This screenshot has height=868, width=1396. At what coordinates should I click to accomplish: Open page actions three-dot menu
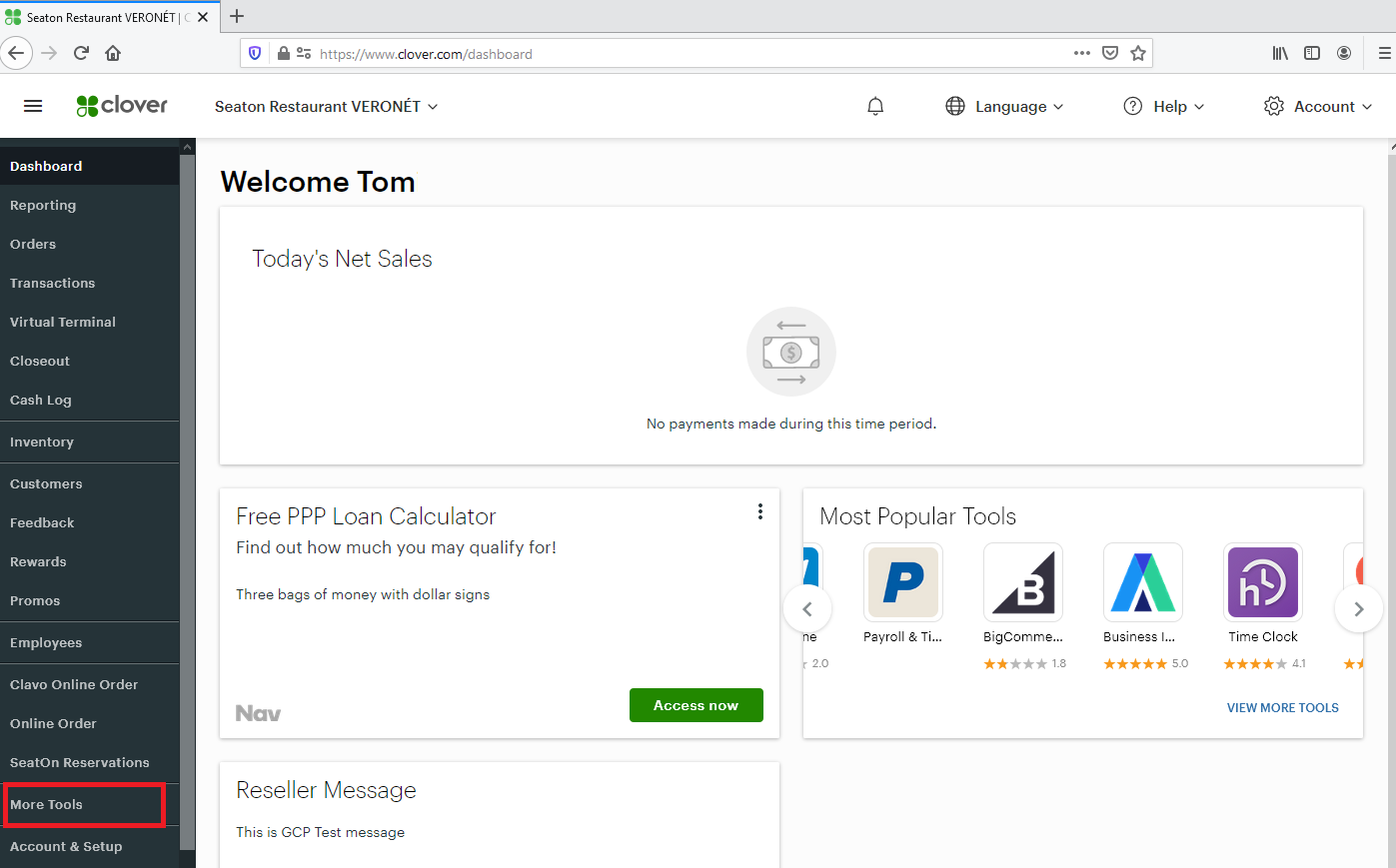point(1082,53)
